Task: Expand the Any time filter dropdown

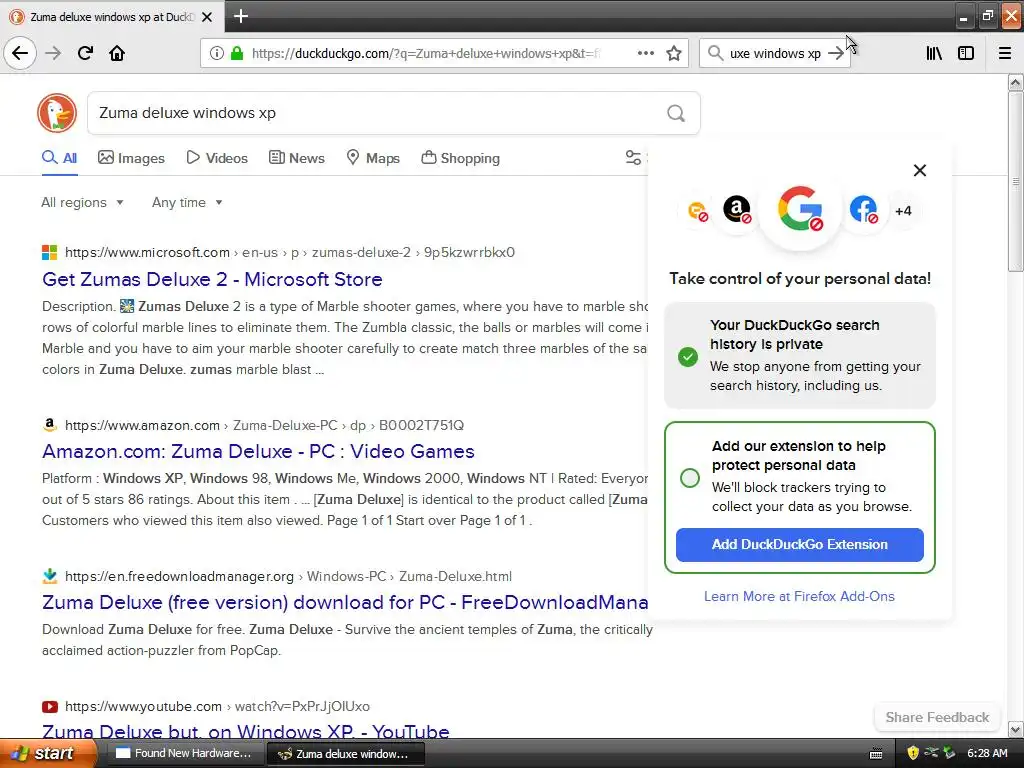Action: 187,202
